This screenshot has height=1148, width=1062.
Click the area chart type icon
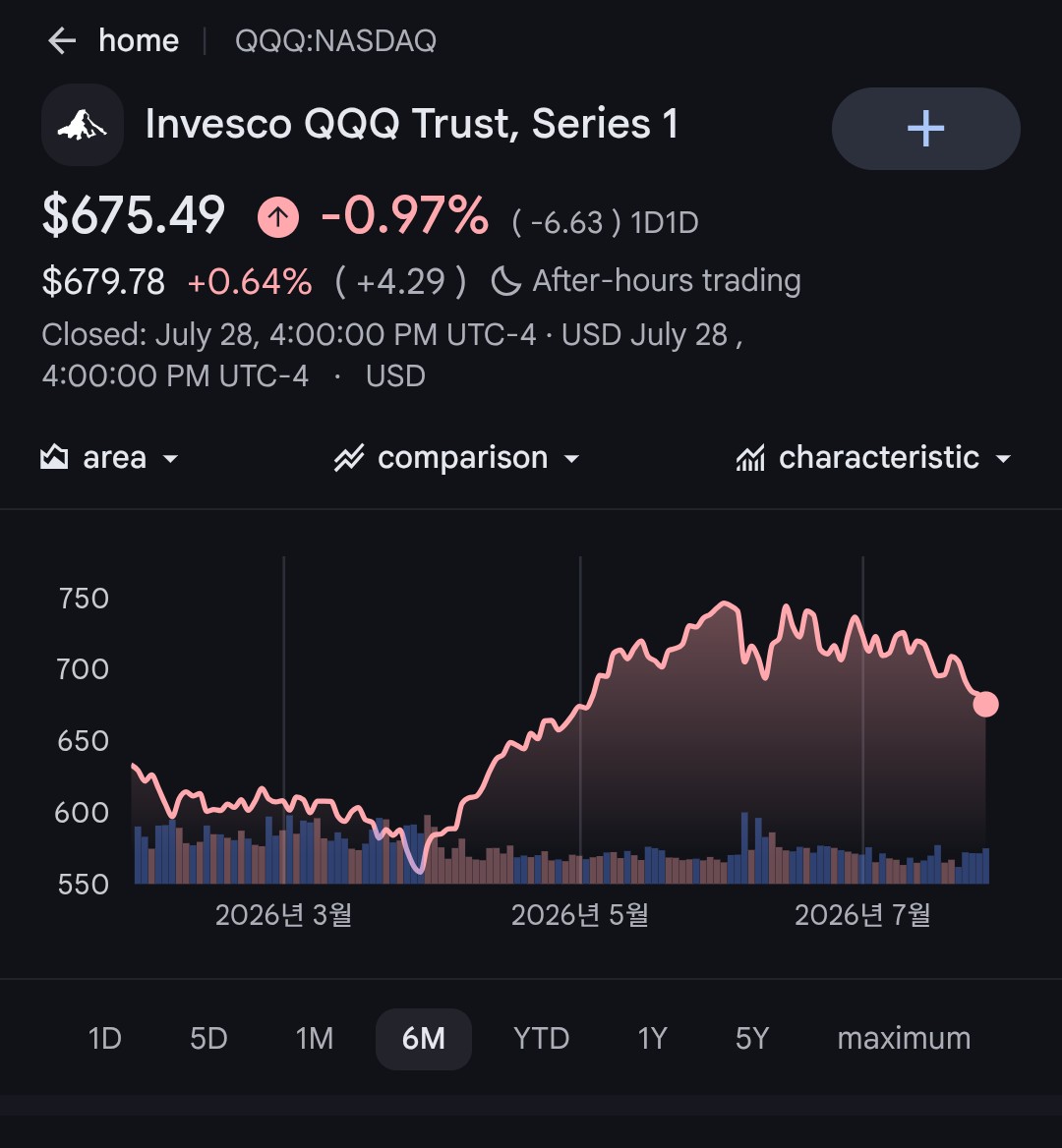(x=54, y=458)
